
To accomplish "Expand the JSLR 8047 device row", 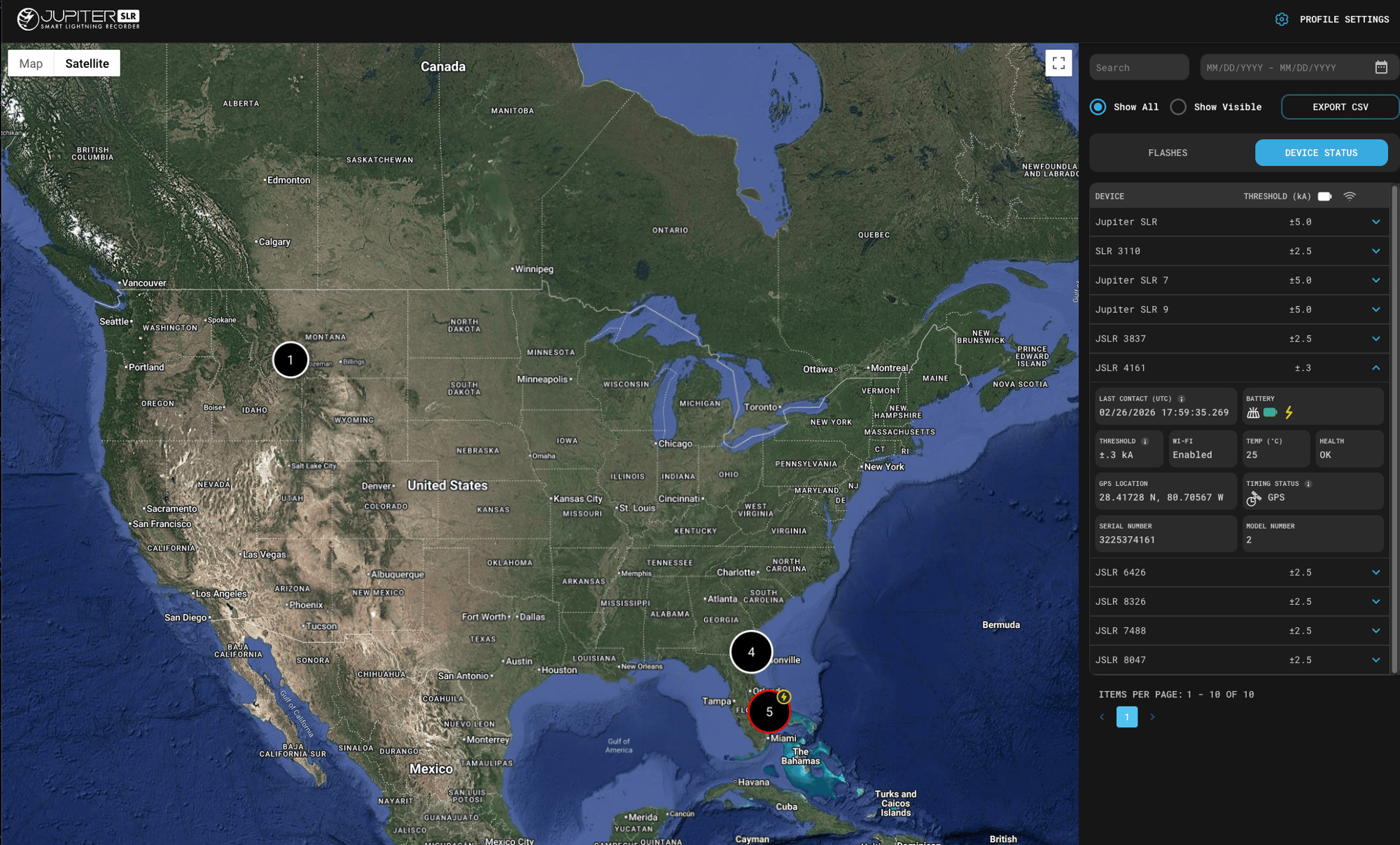I will [1375, 660].
